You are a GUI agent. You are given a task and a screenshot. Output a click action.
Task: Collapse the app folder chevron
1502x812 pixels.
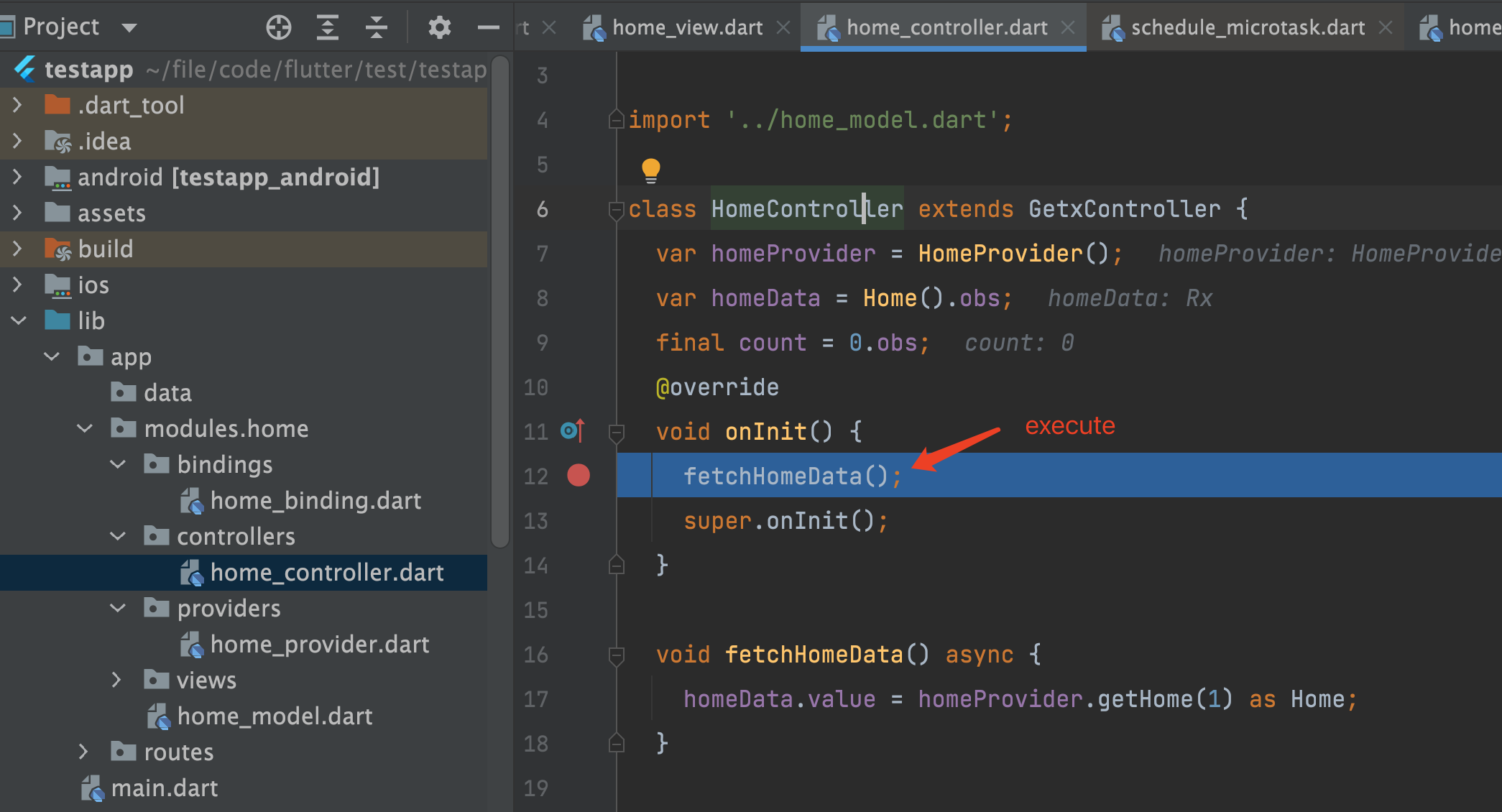(x=52, y=356)
